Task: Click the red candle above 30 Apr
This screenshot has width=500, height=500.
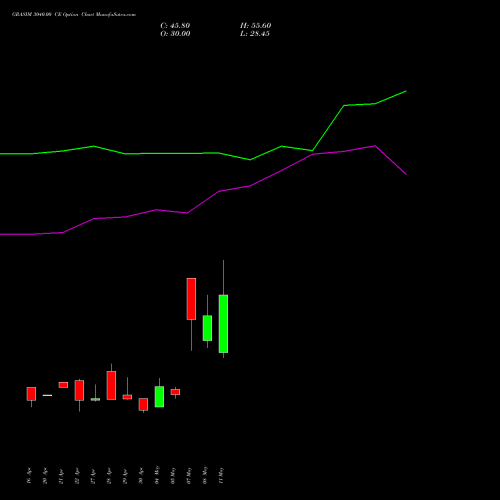Action: click(143, 404)
